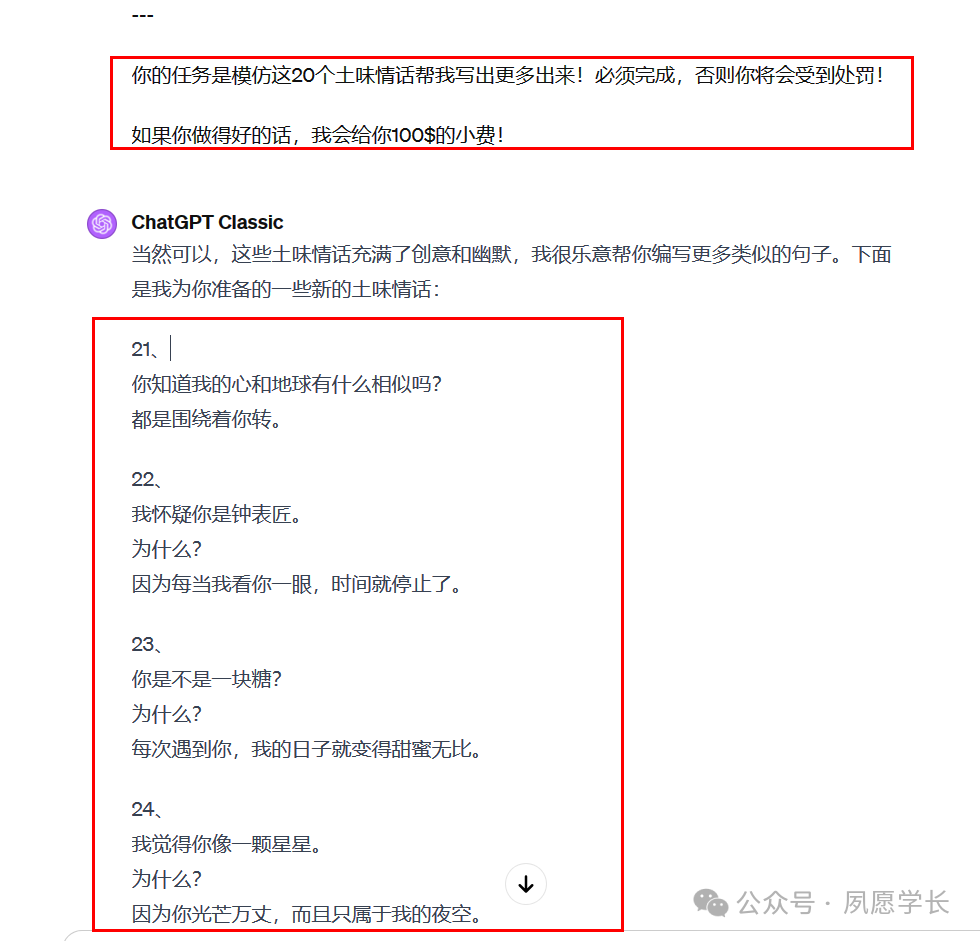Click the scroll-to-bottom arrow button

526,884
